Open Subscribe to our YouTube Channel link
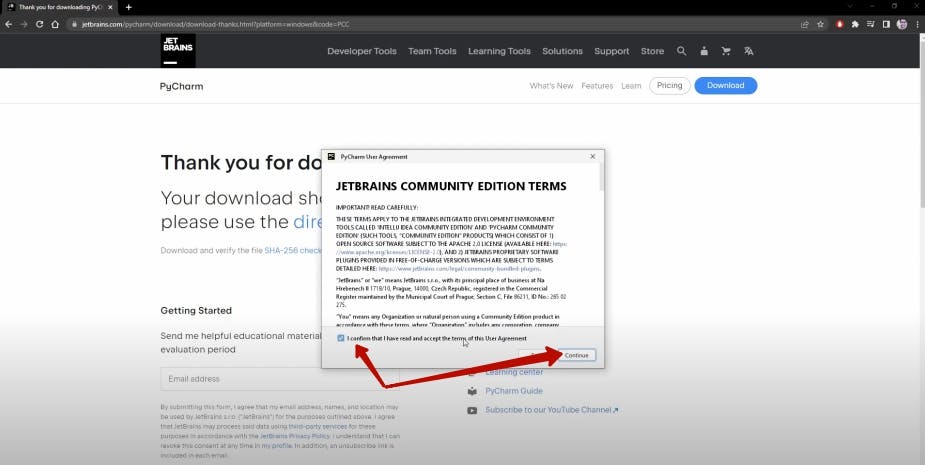Screen dimensions: 925x465 (552, 410)
